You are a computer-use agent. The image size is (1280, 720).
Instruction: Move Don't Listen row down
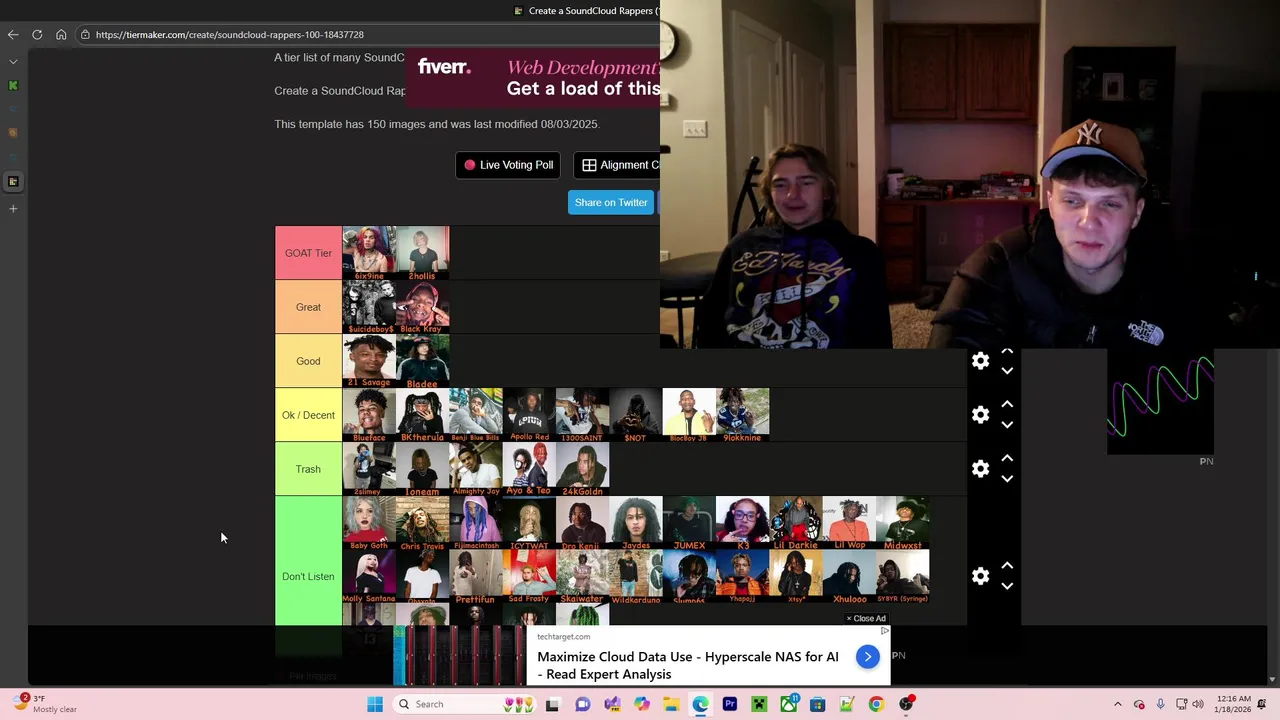click(1007, 586)
